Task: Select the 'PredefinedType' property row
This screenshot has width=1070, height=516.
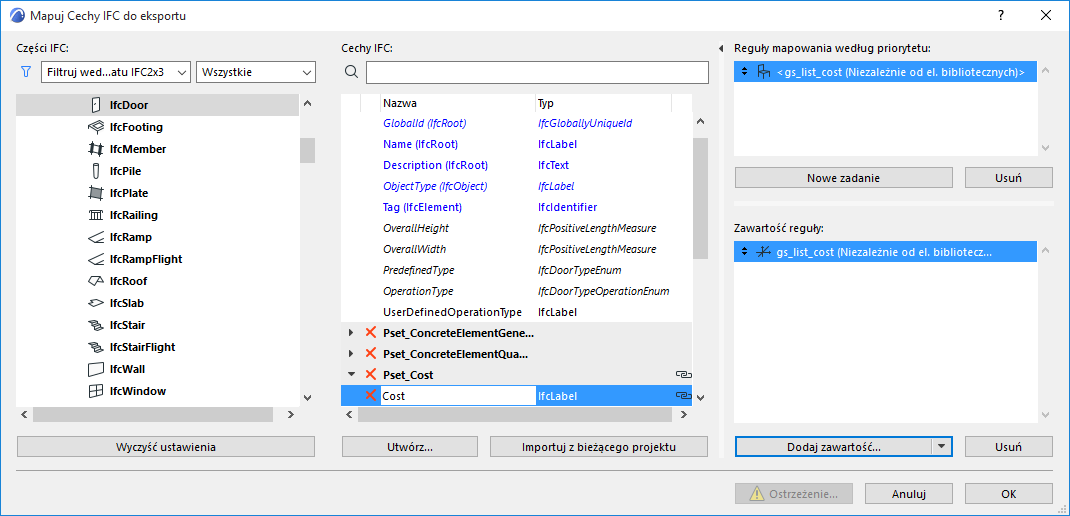Action: [517, 270]
